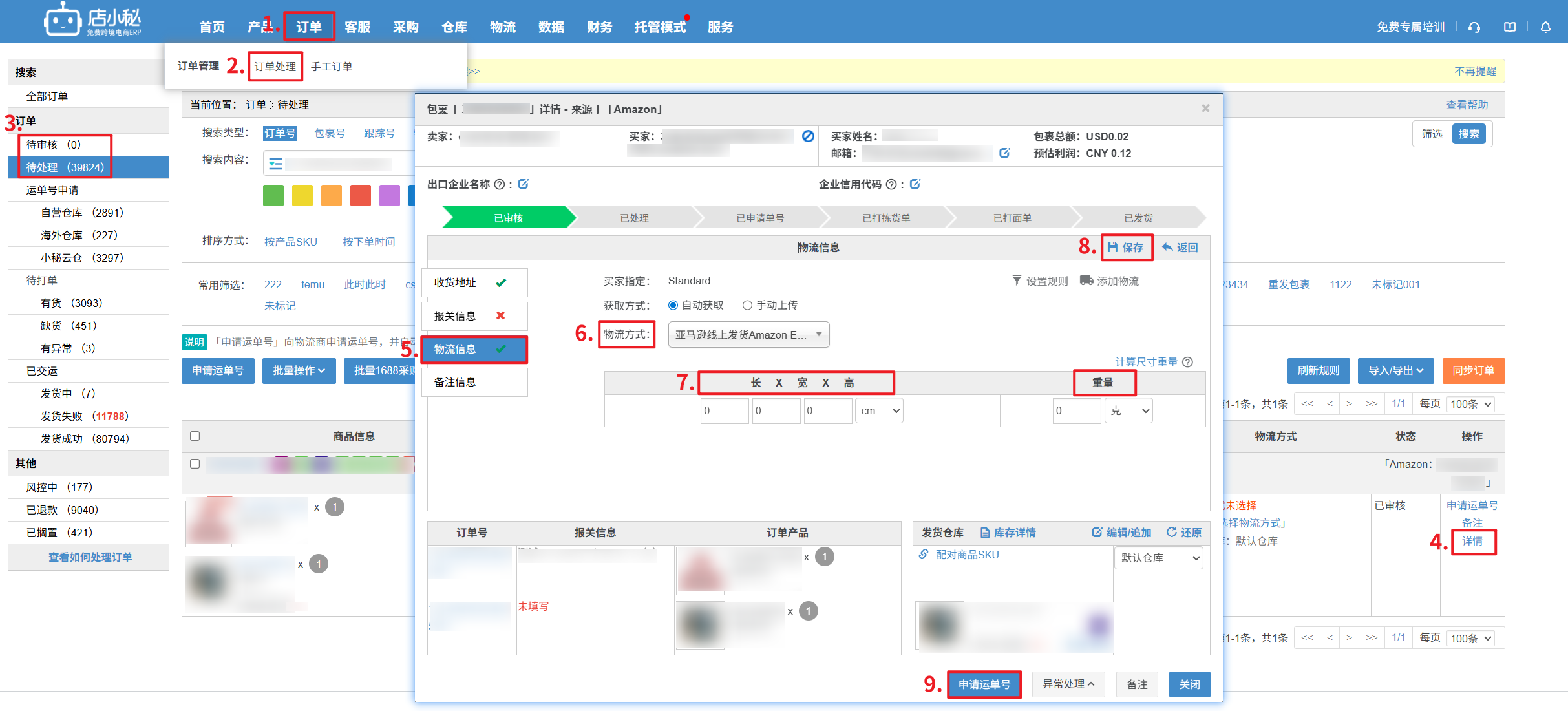Click edit icon beside 企业信用代码
This screenshot has height=711, width=1568.
coord(915,184)
